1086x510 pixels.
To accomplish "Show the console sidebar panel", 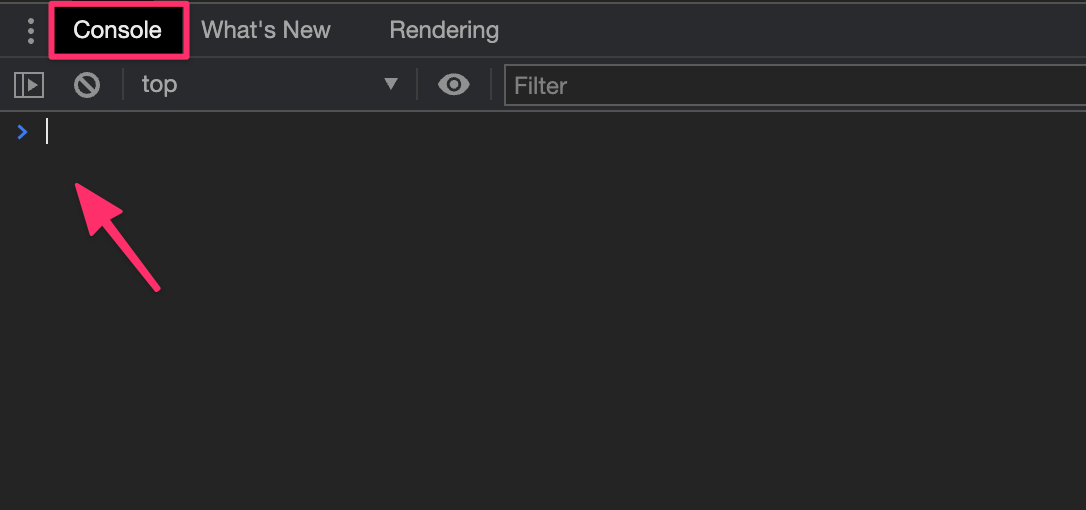I will click(29, 86).
